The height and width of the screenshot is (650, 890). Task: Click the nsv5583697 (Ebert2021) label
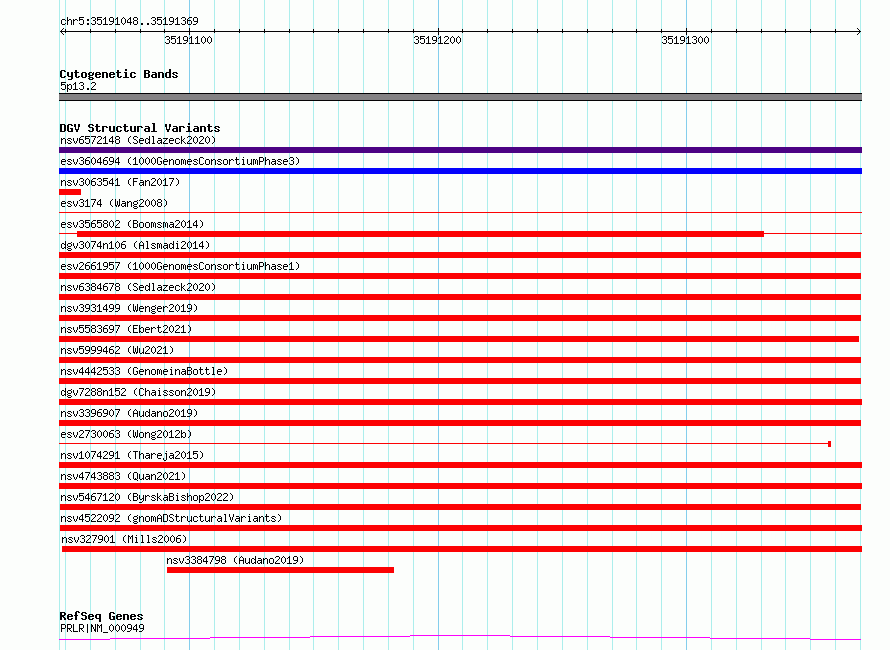click(126, 329)
